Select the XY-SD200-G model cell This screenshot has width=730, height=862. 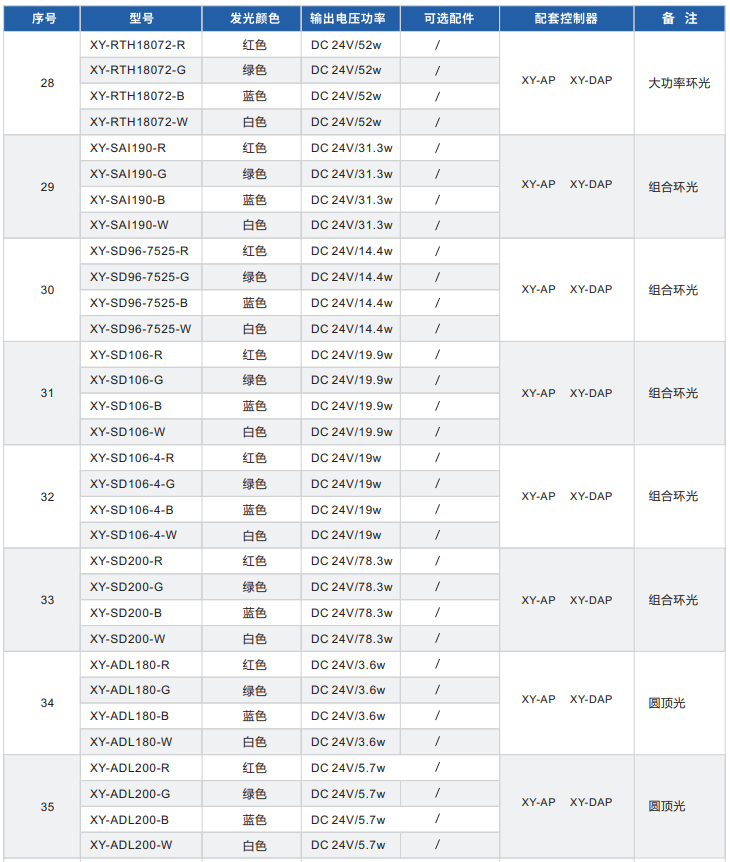[x=126, y=587]
